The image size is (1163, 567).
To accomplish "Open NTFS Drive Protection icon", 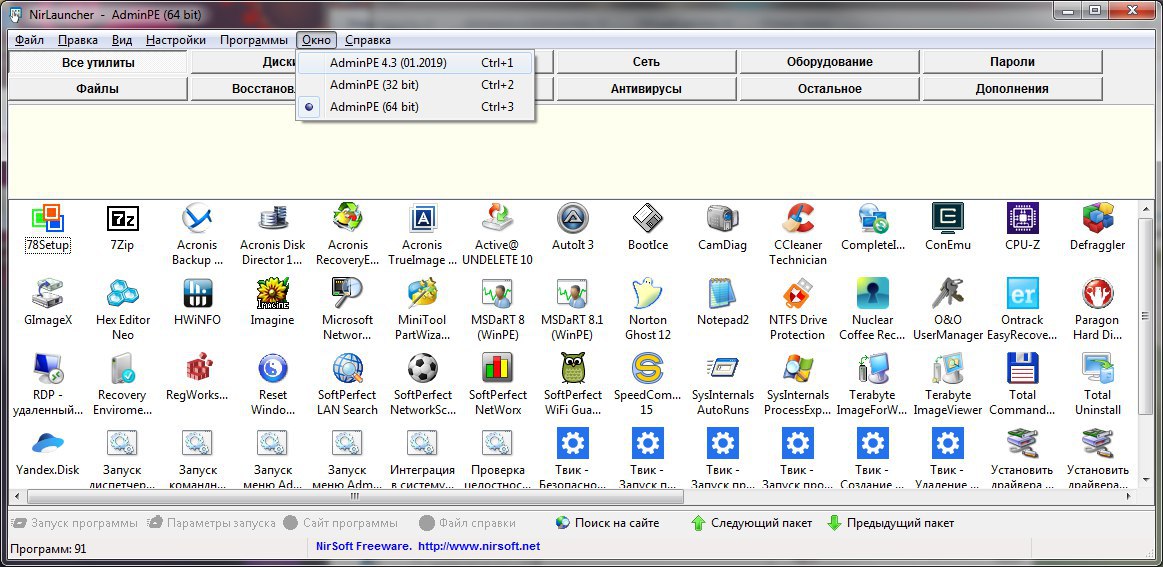I will [x=798, y=294].
